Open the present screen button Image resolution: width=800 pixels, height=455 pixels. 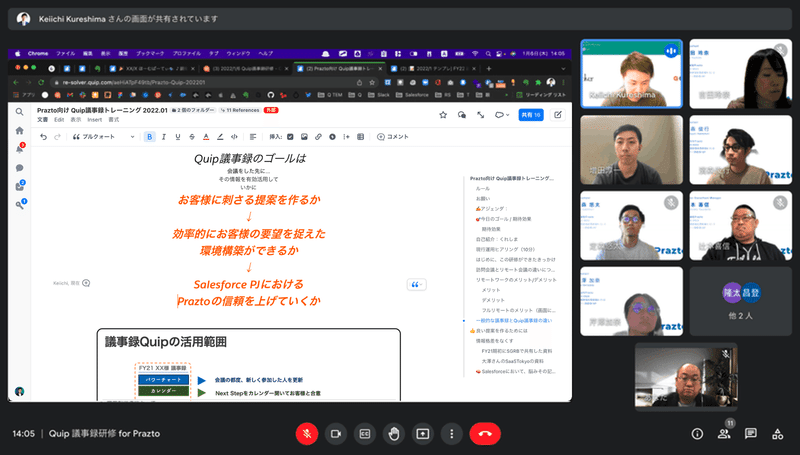click(422, 434)
